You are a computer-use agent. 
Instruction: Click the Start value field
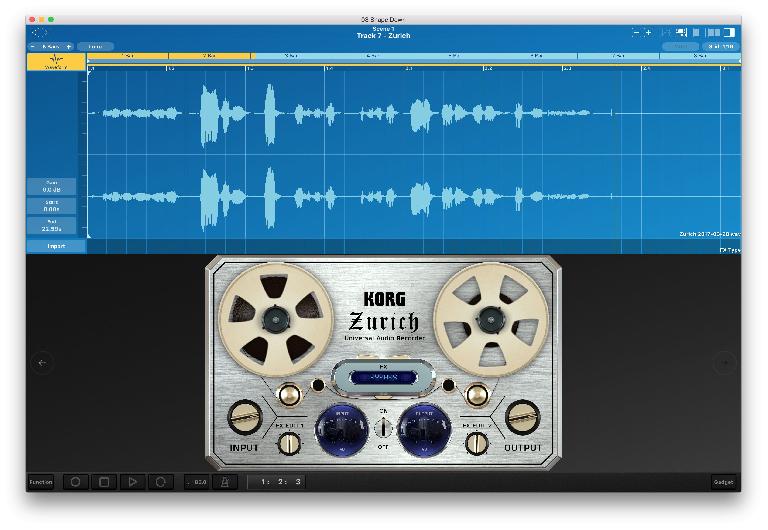click(x=51, y=206)
